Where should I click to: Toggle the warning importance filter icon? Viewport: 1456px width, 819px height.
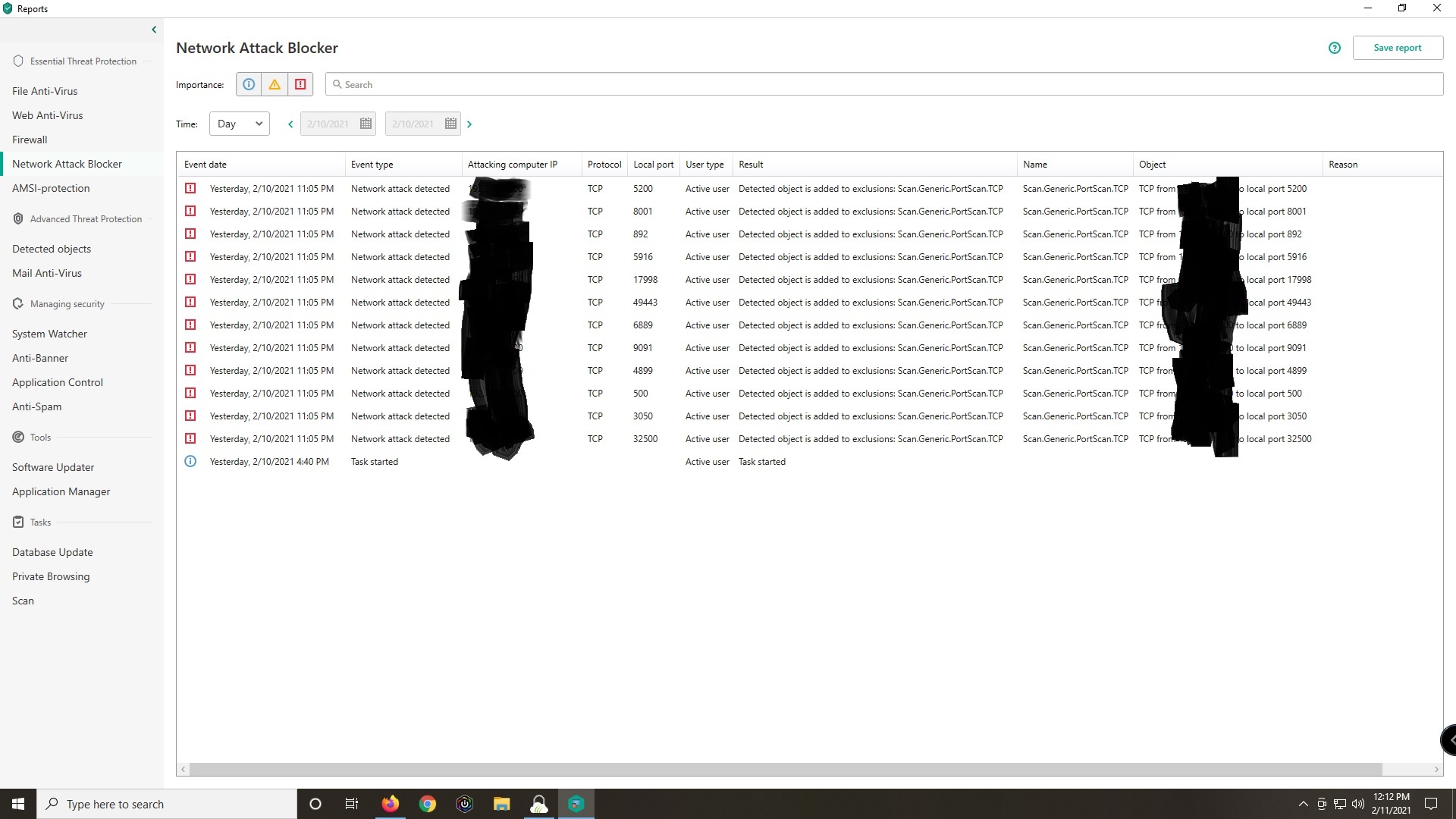(275, 84)
